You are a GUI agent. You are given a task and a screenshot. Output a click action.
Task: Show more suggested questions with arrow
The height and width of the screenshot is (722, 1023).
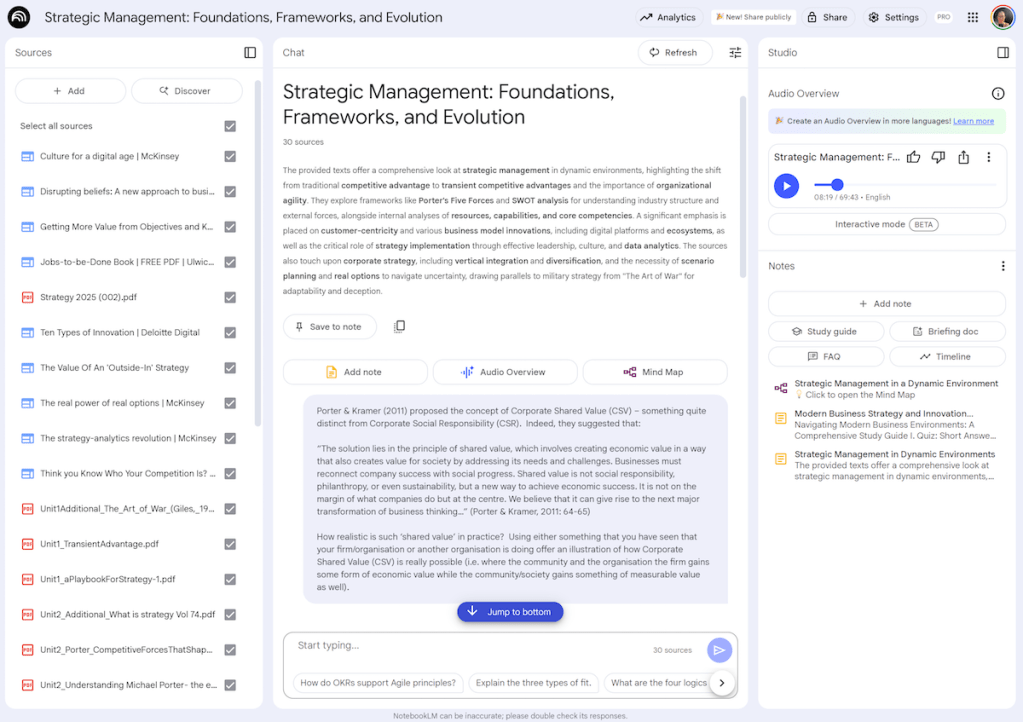point(720,683)
